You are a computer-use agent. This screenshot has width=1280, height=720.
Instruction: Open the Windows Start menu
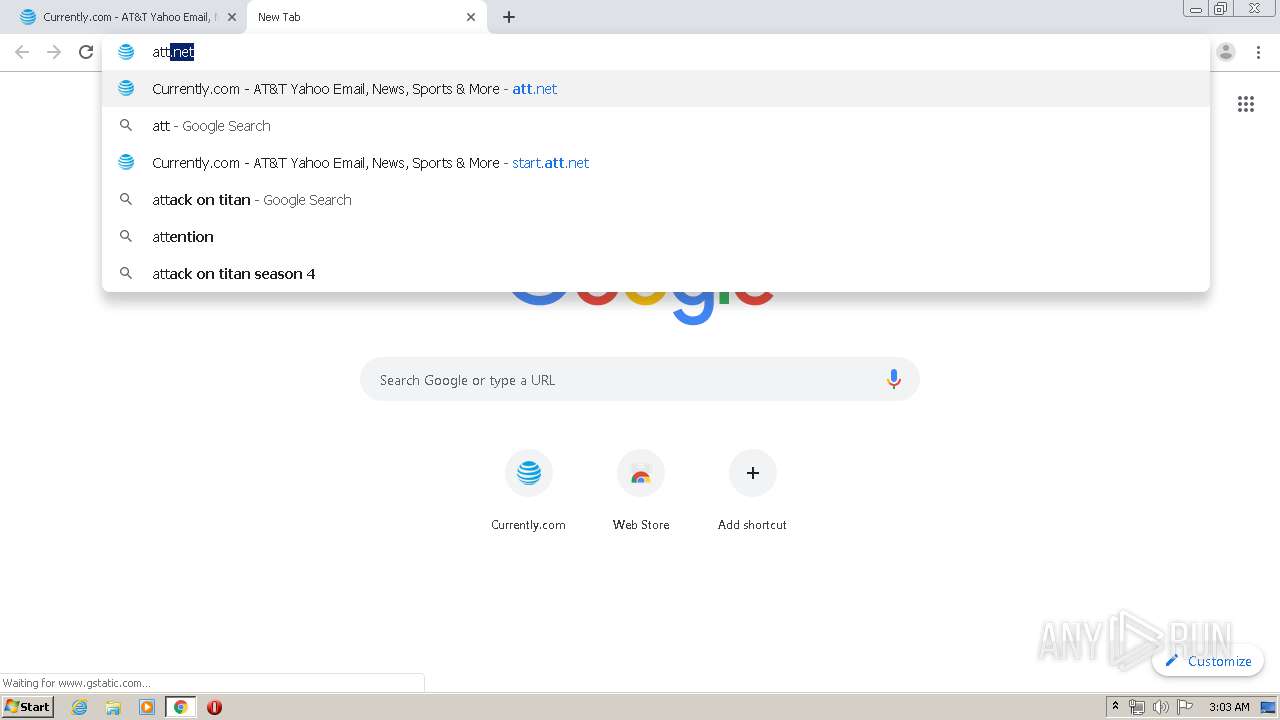[x=28, y=707]
